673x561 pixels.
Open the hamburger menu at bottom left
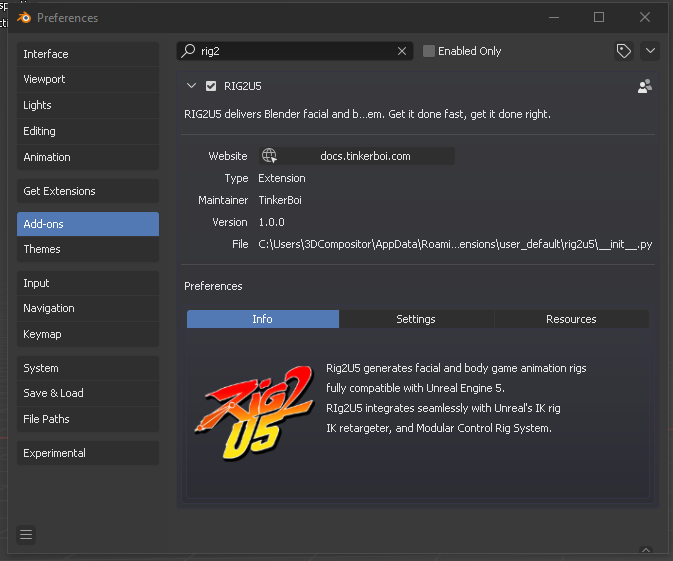(26, 535)
